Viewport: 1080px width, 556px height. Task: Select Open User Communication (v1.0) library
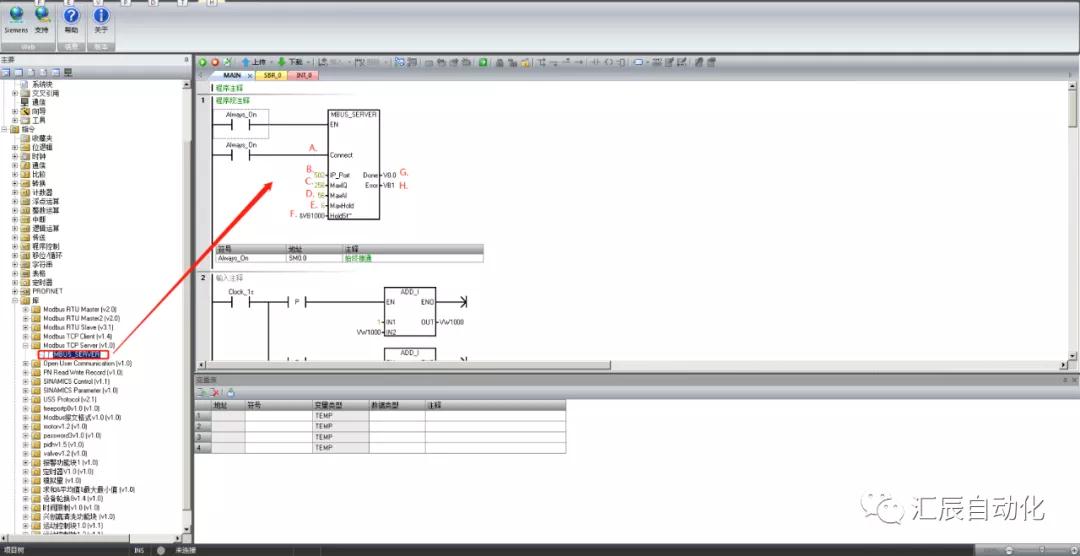[x=87, y=363]
